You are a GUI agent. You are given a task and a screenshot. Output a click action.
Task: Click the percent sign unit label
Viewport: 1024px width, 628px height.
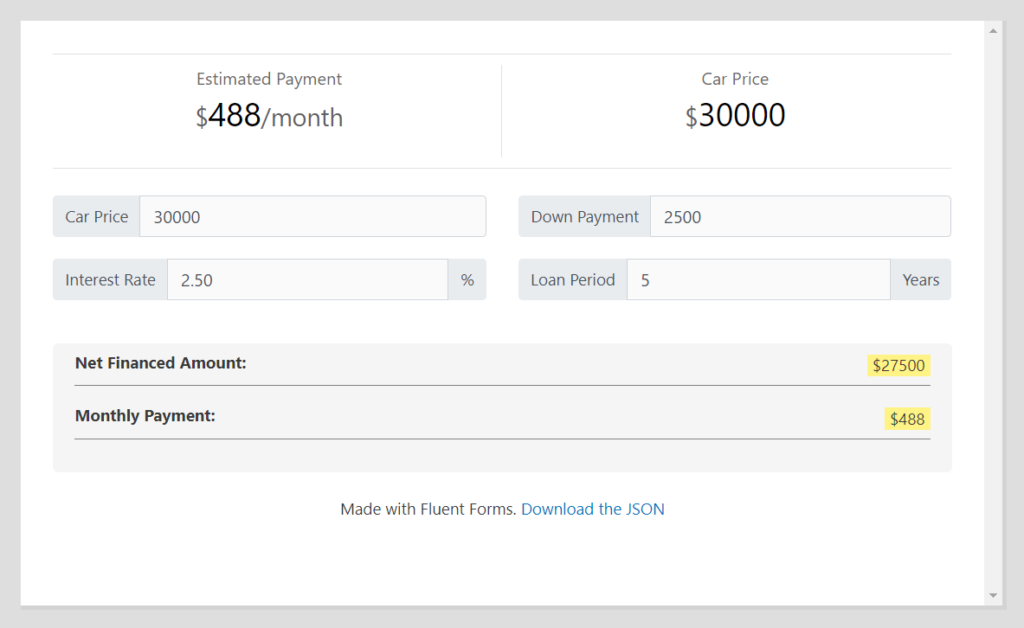tap(466, 280)
